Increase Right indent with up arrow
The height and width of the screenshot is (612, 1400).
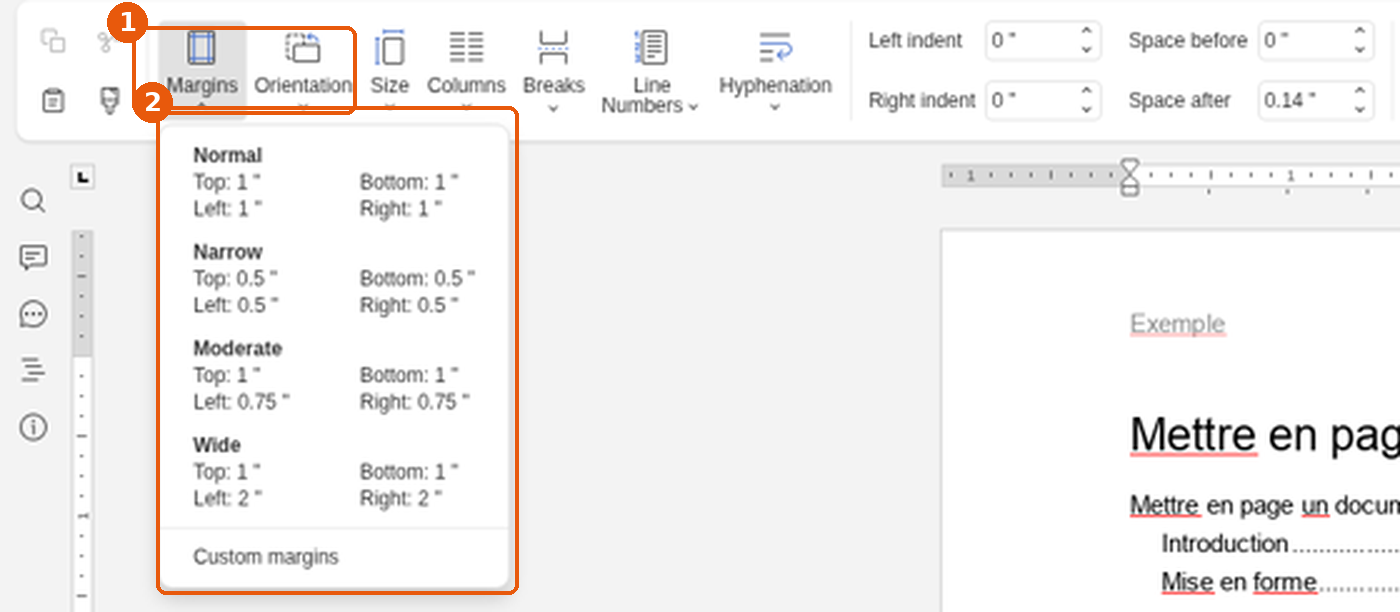(x=1087, y=92)
